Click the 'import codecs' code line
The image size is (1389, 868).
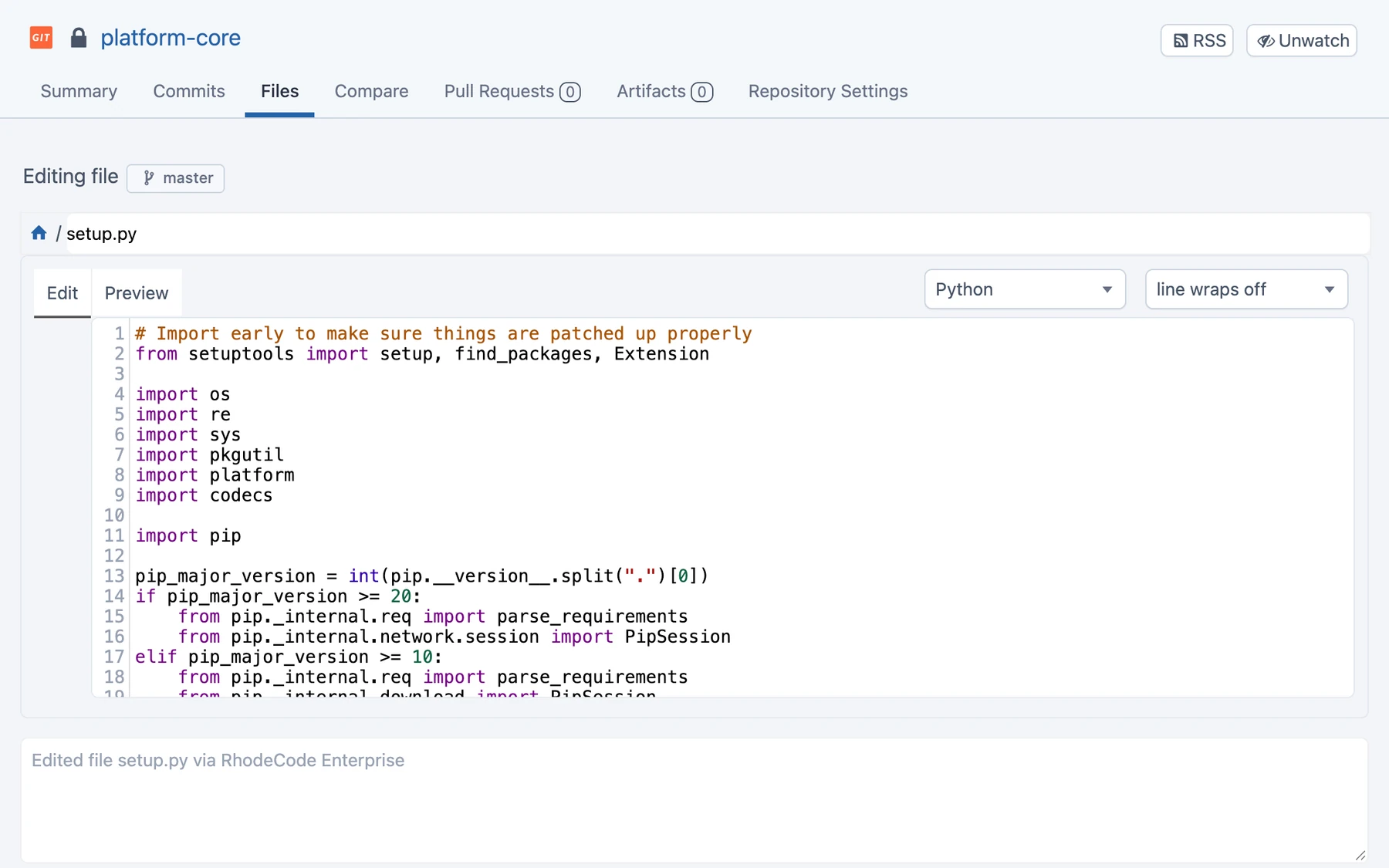point(204,495)
